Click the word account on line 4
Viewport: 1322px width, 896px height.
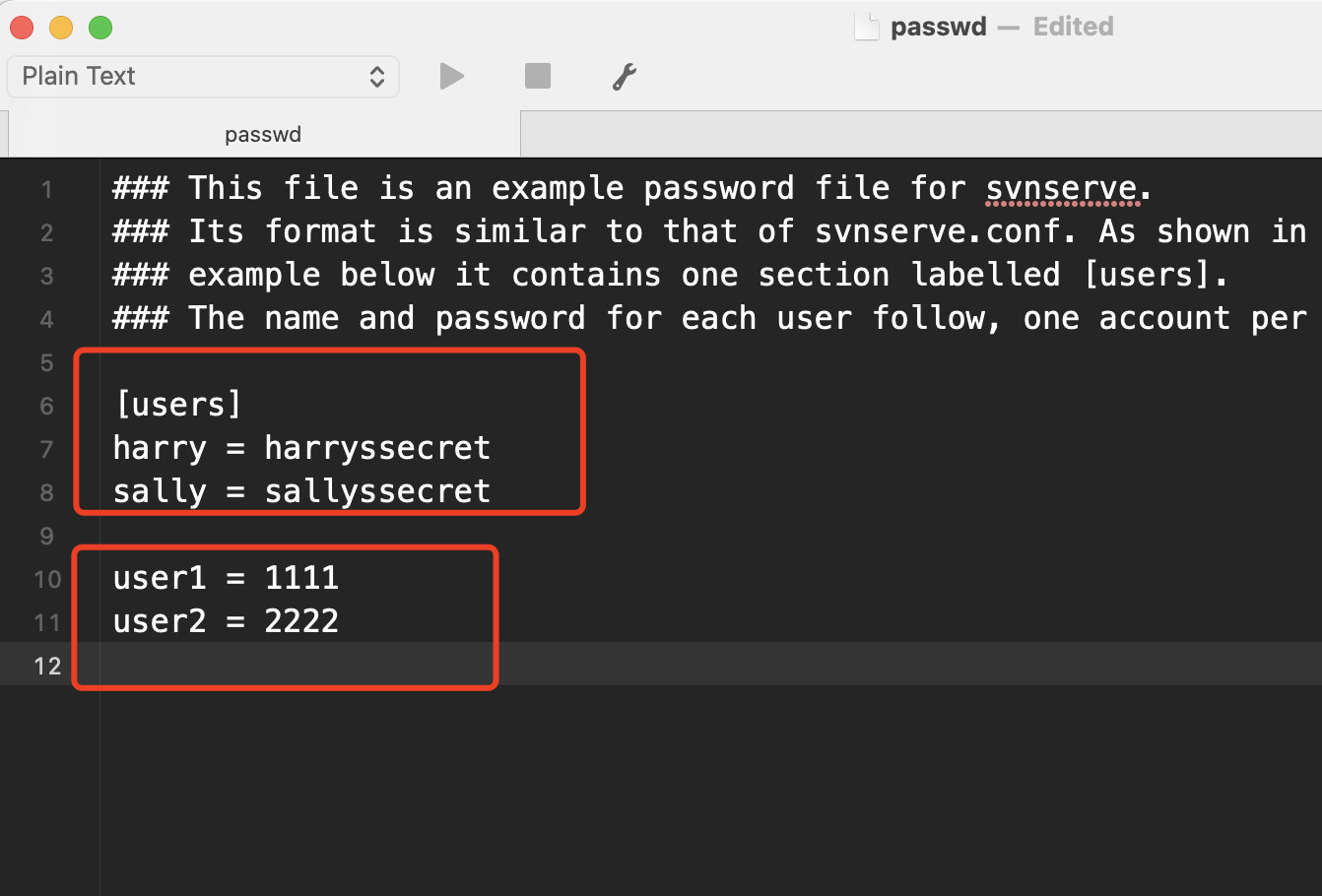1165,318
